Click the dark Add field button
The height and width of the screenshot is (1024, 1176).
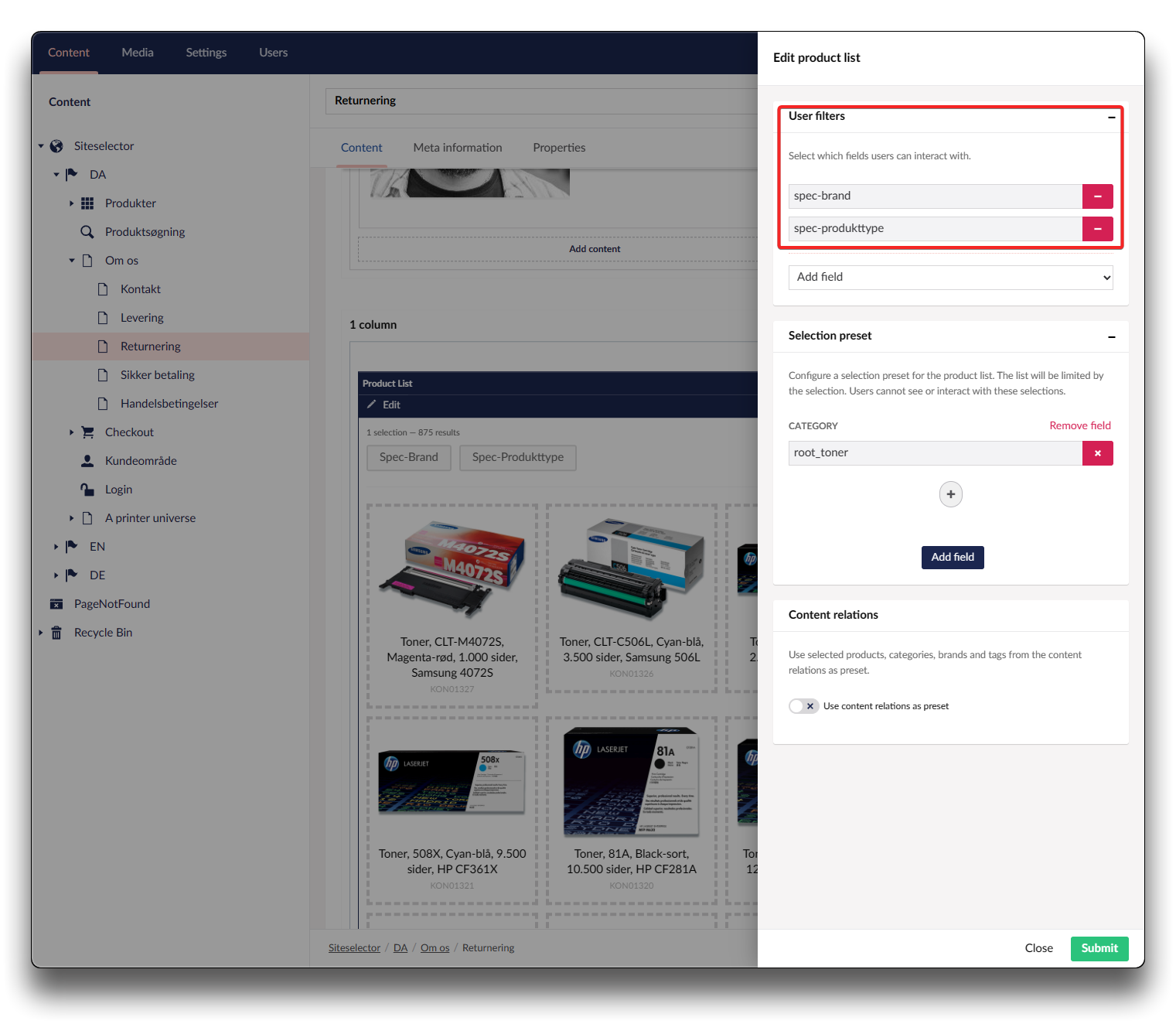coord(953,558)
